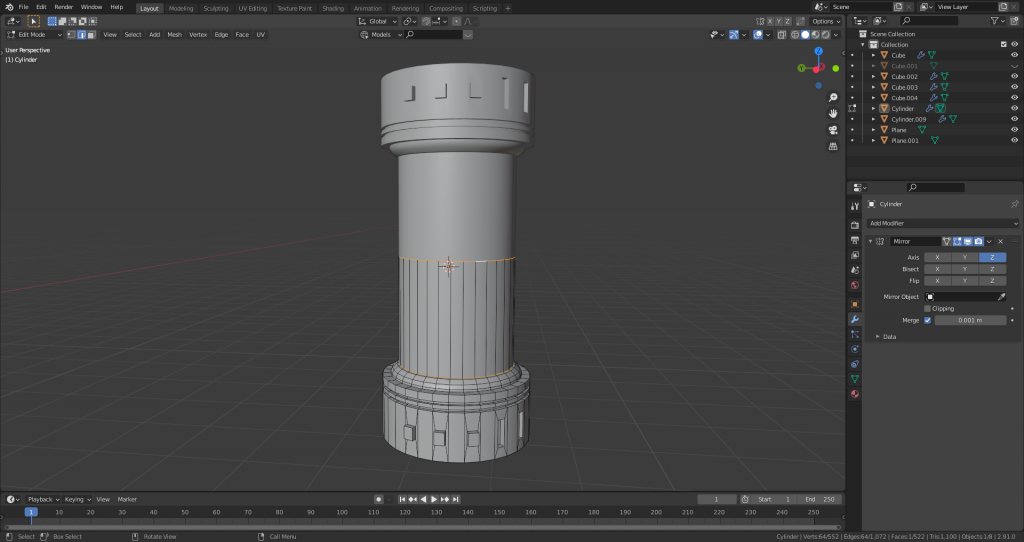Click the Mirror Object eyedropper

coord(1001,296)
